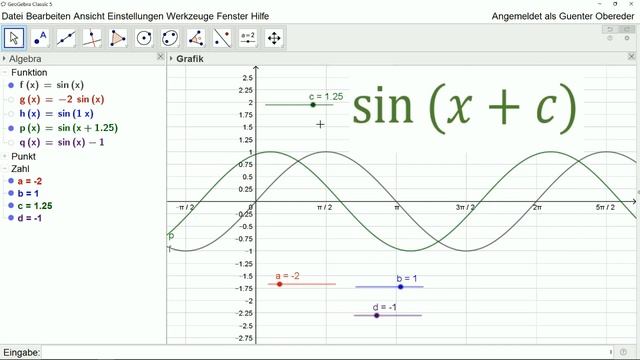Select q(x) = sin(x) − 1 entry
Image resolution: width=640 pixels, height=360 pixels.
[x=62, y=142]
